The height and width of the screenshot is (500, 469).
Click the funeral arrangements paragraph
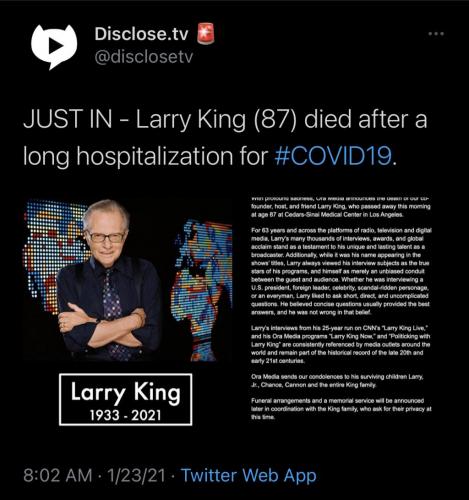pyautogui.click(x=341, y=409)
